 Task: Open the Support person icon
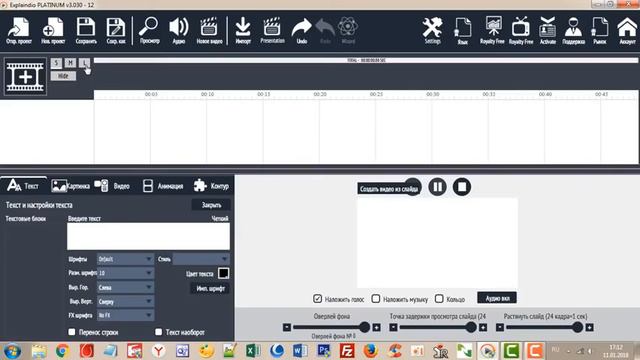pyautogui.click(x=573, y=30)
